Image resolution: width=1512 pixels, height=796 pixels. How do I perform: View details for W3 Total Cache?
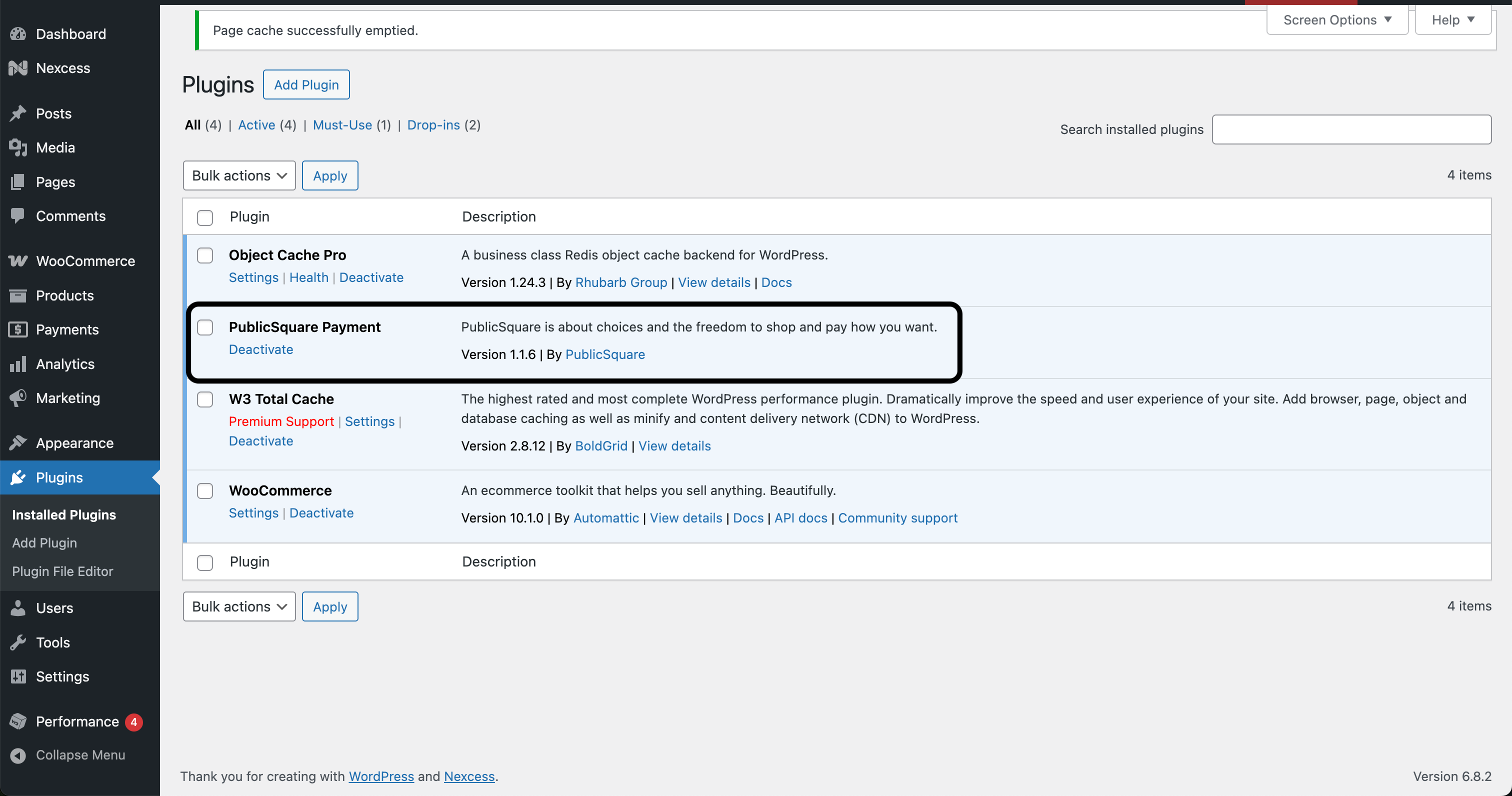pyautogui.click(x=674, y=446)
